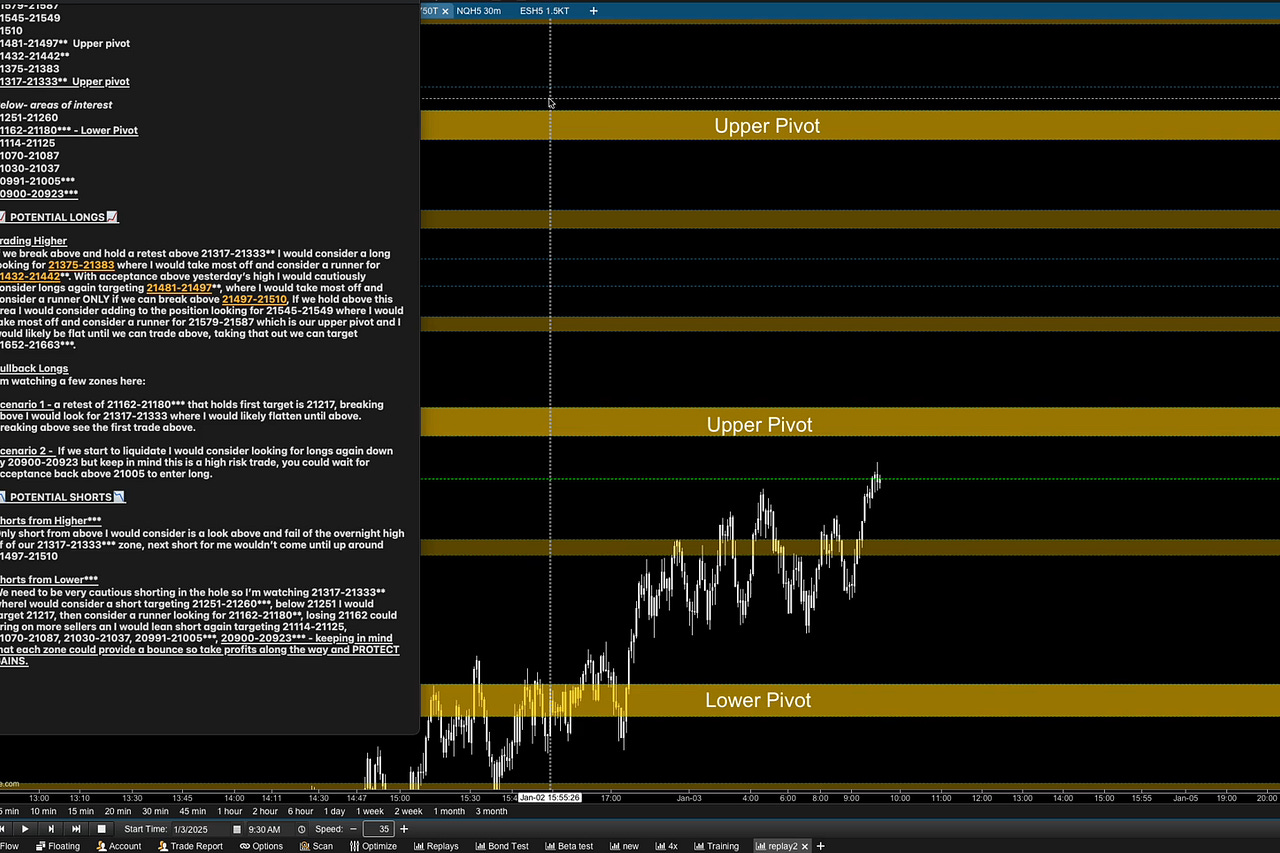Click the Start Time date field

tap(190, 829)
